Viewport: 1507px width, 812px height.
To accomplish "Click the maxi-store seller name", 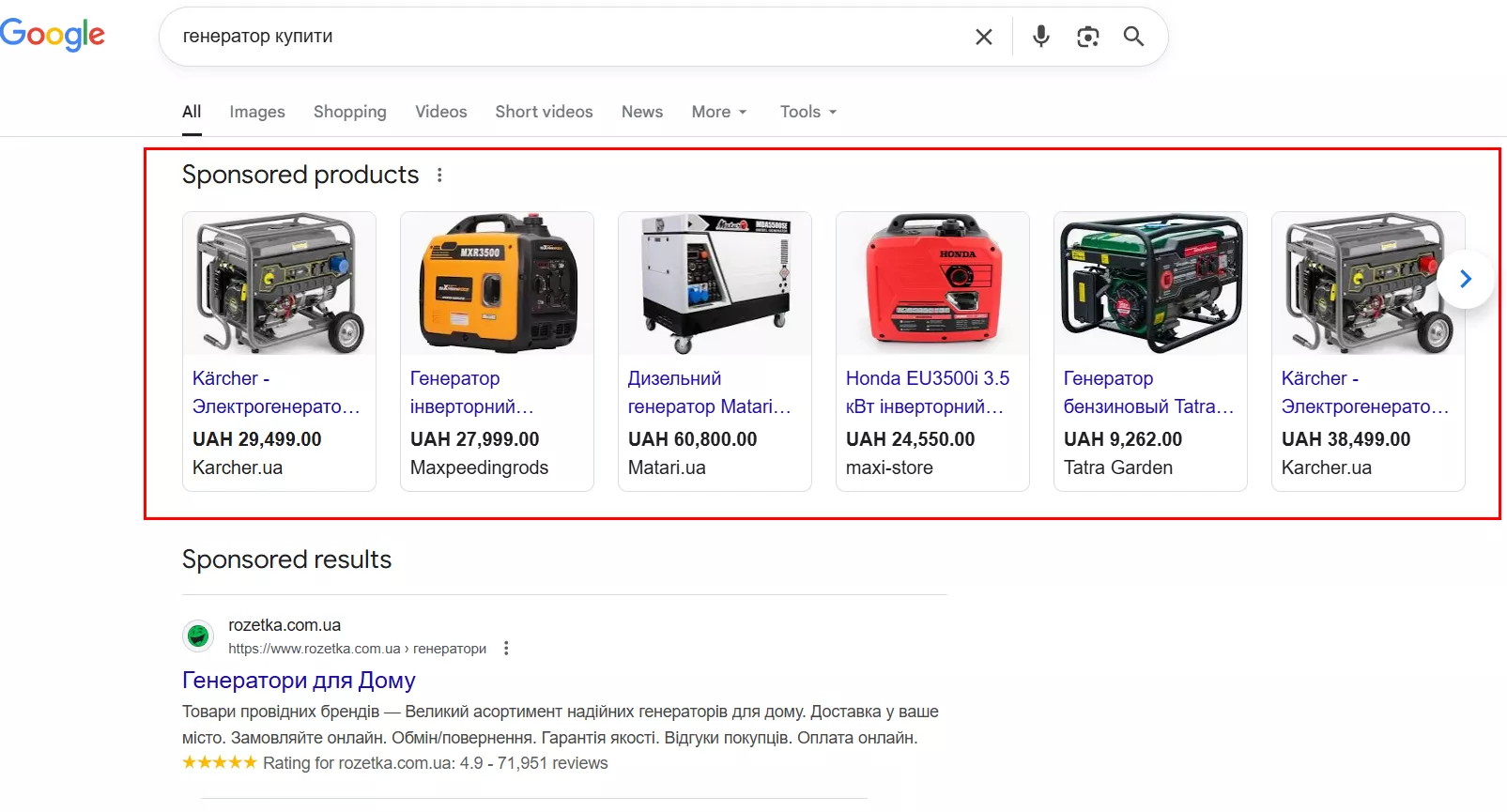I will (889, 467).
